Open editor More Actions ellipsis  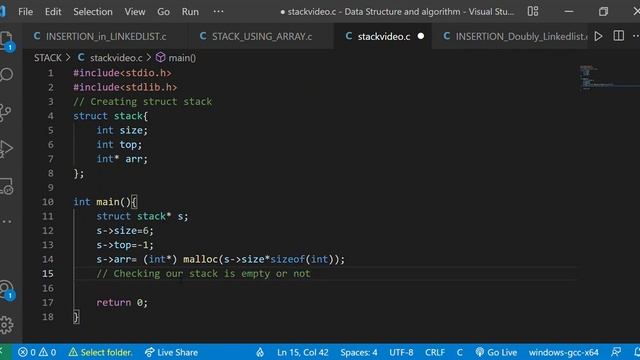pos(636,36)
